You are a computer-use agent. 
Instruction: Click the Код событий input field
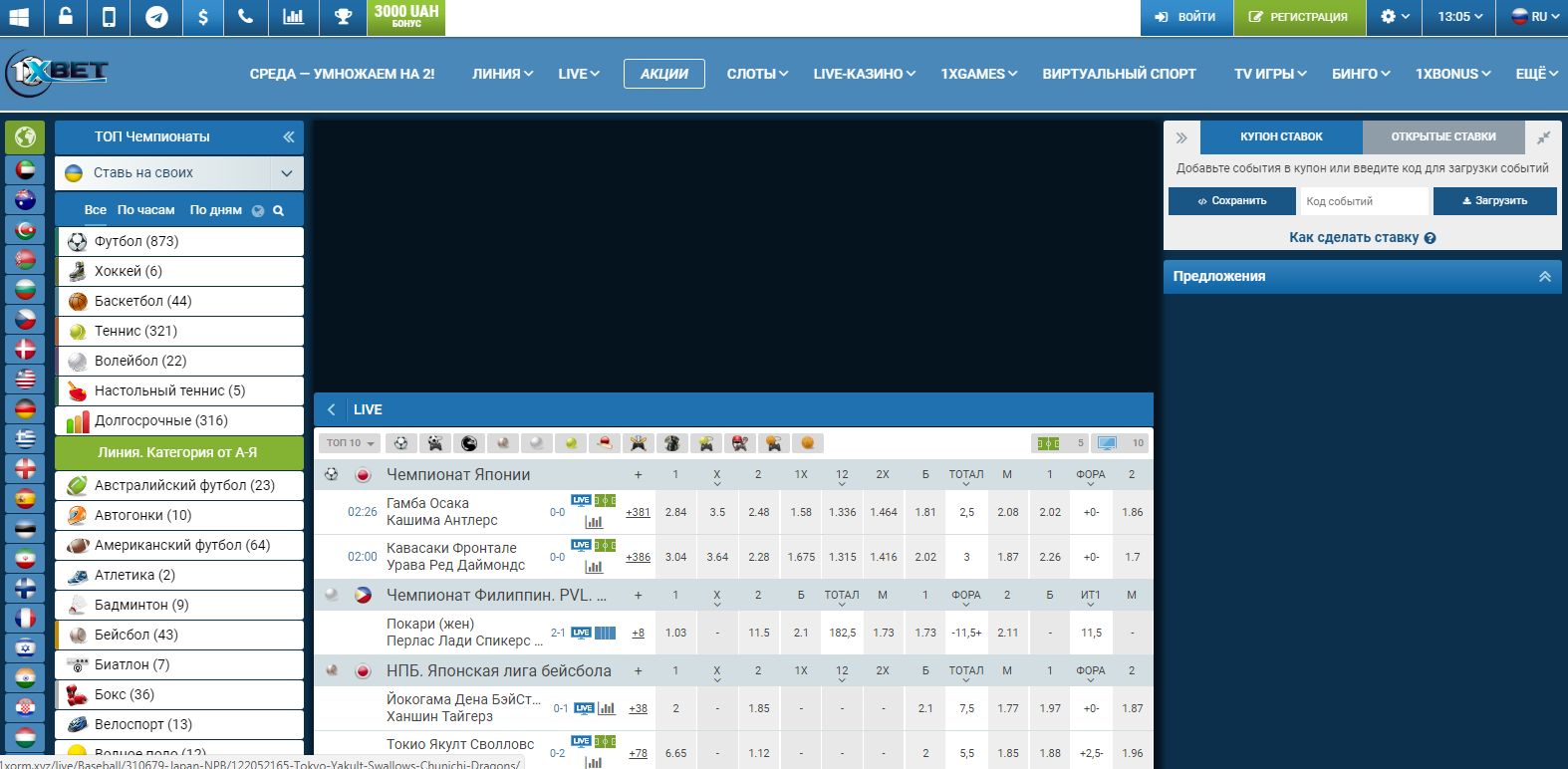(1364, 201)
